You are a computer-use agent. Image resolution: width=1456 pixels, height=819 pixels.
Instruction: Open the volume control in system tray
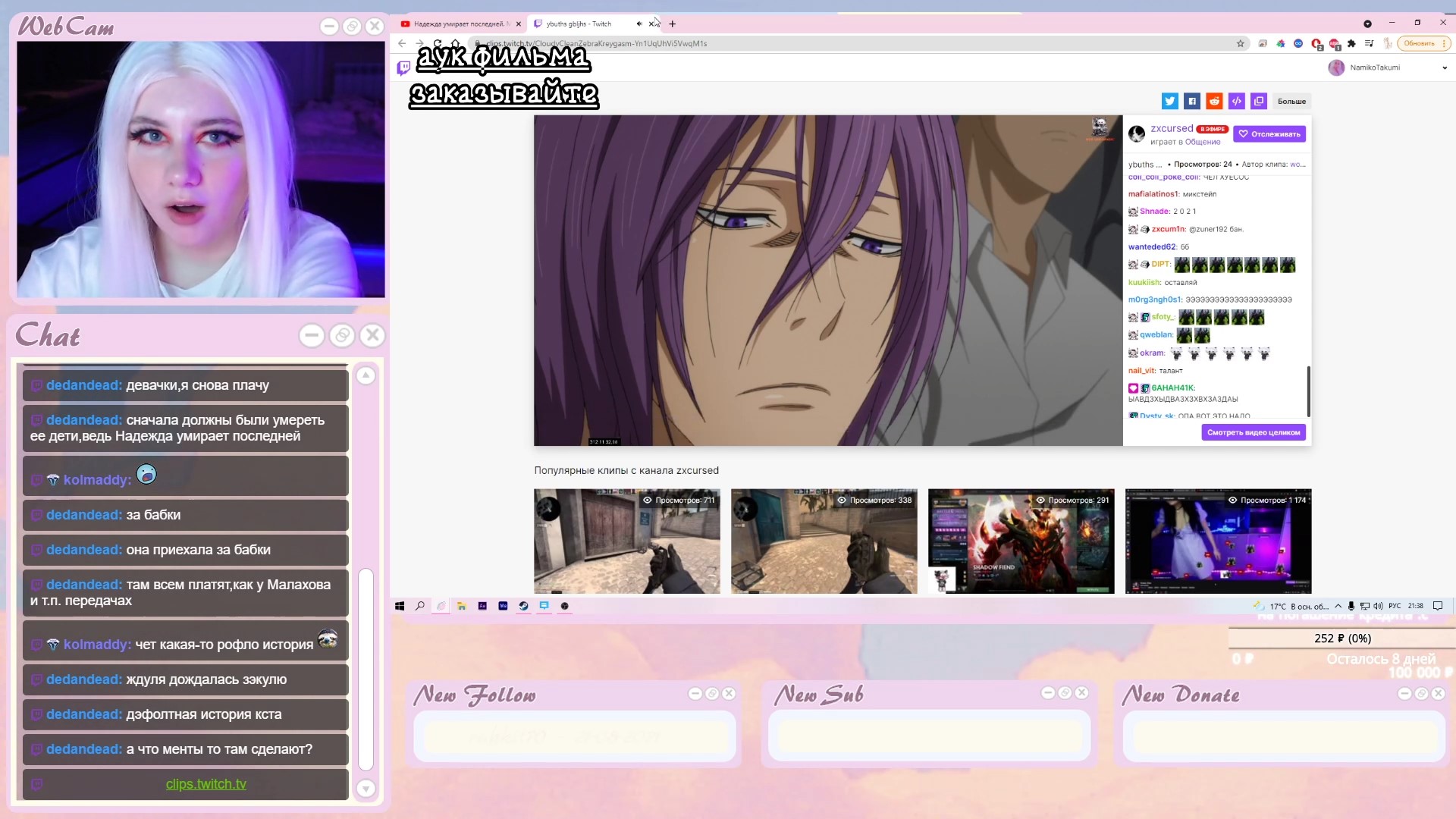pyautogui.click(x=1378, y=606)
